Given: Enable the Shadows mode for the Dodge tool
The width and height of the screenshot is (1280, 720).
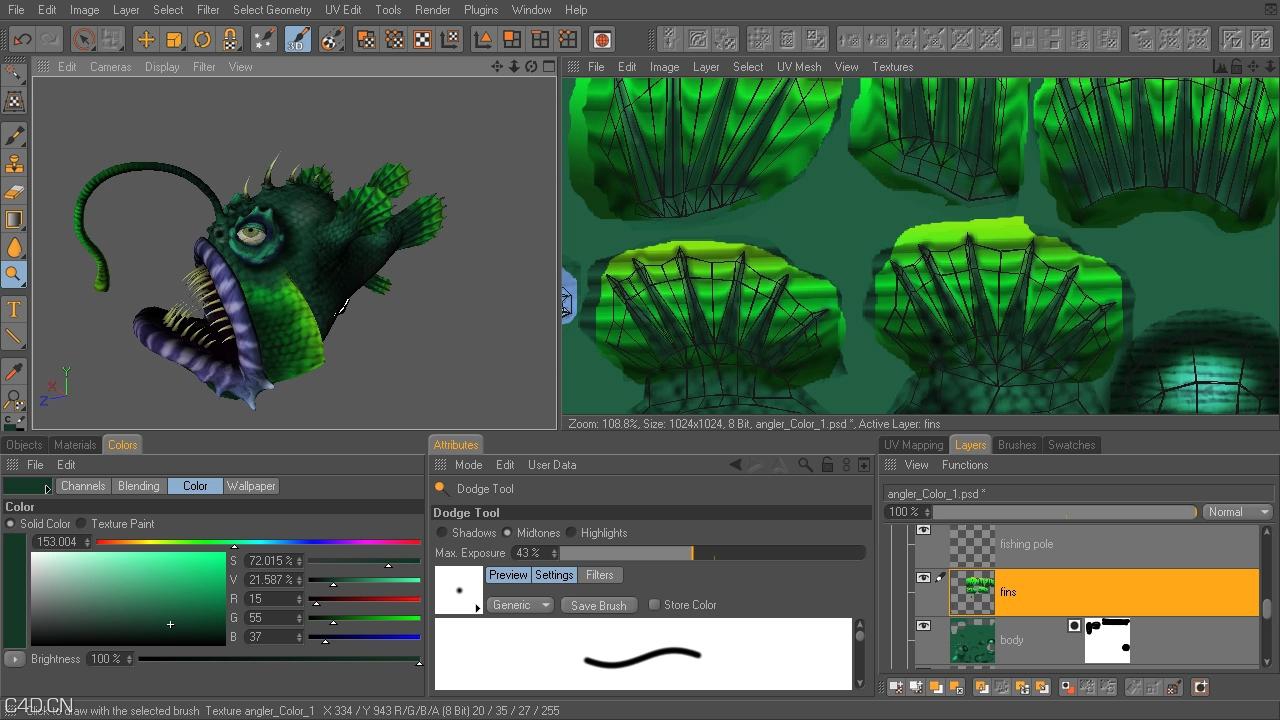Looking at the screenshot, I should point(443,532).
